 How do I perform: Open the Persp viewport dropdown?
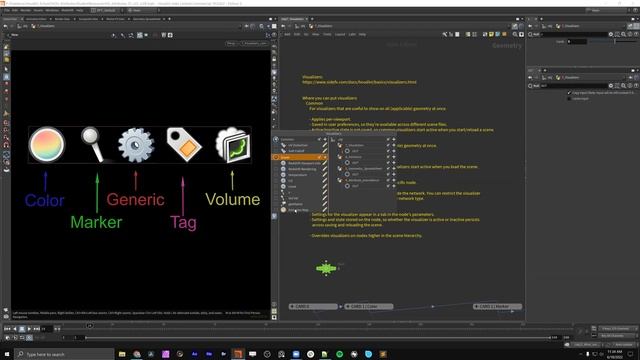point(231,43)
